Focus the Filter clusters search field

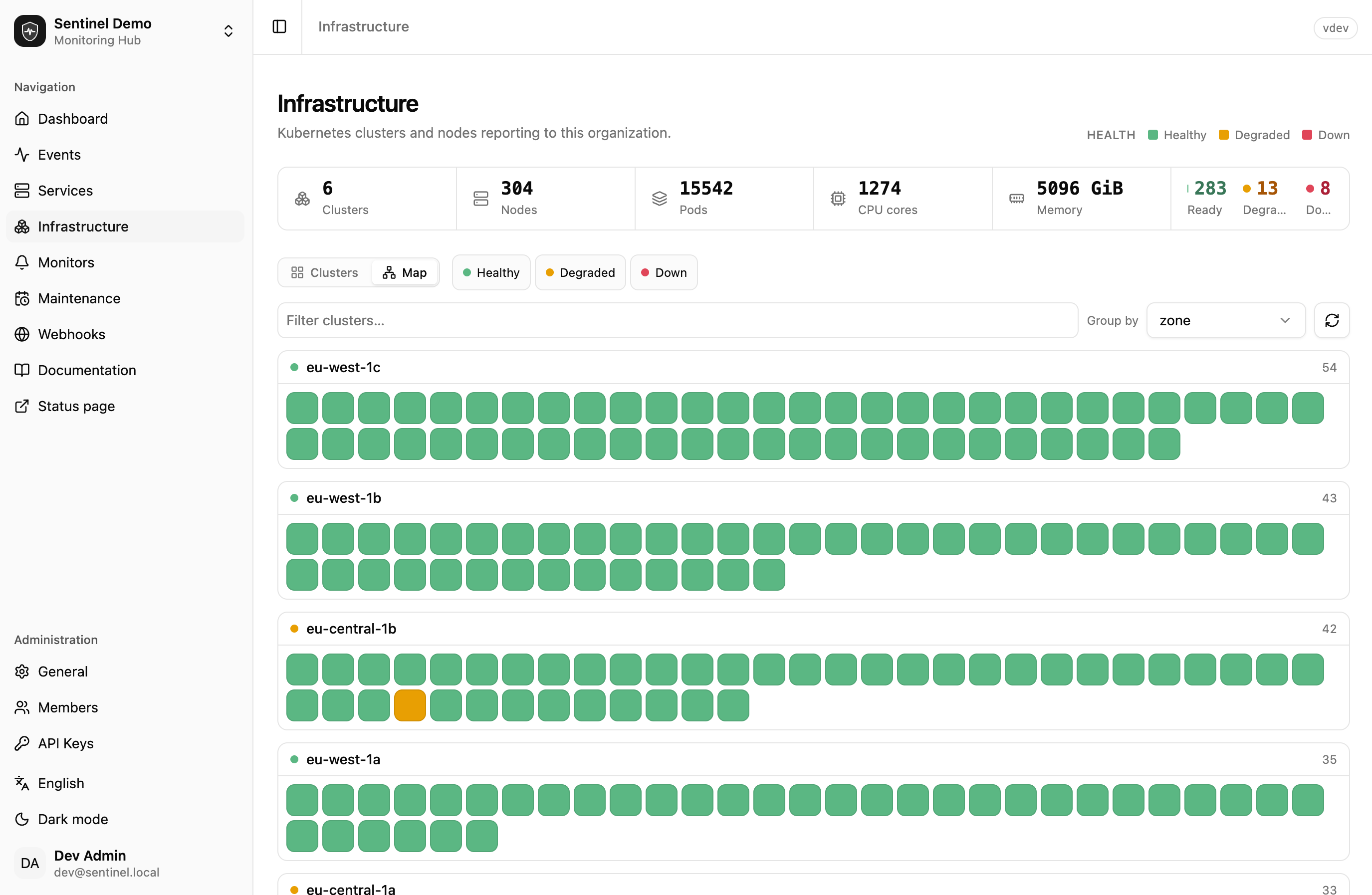tap(678, 320)
